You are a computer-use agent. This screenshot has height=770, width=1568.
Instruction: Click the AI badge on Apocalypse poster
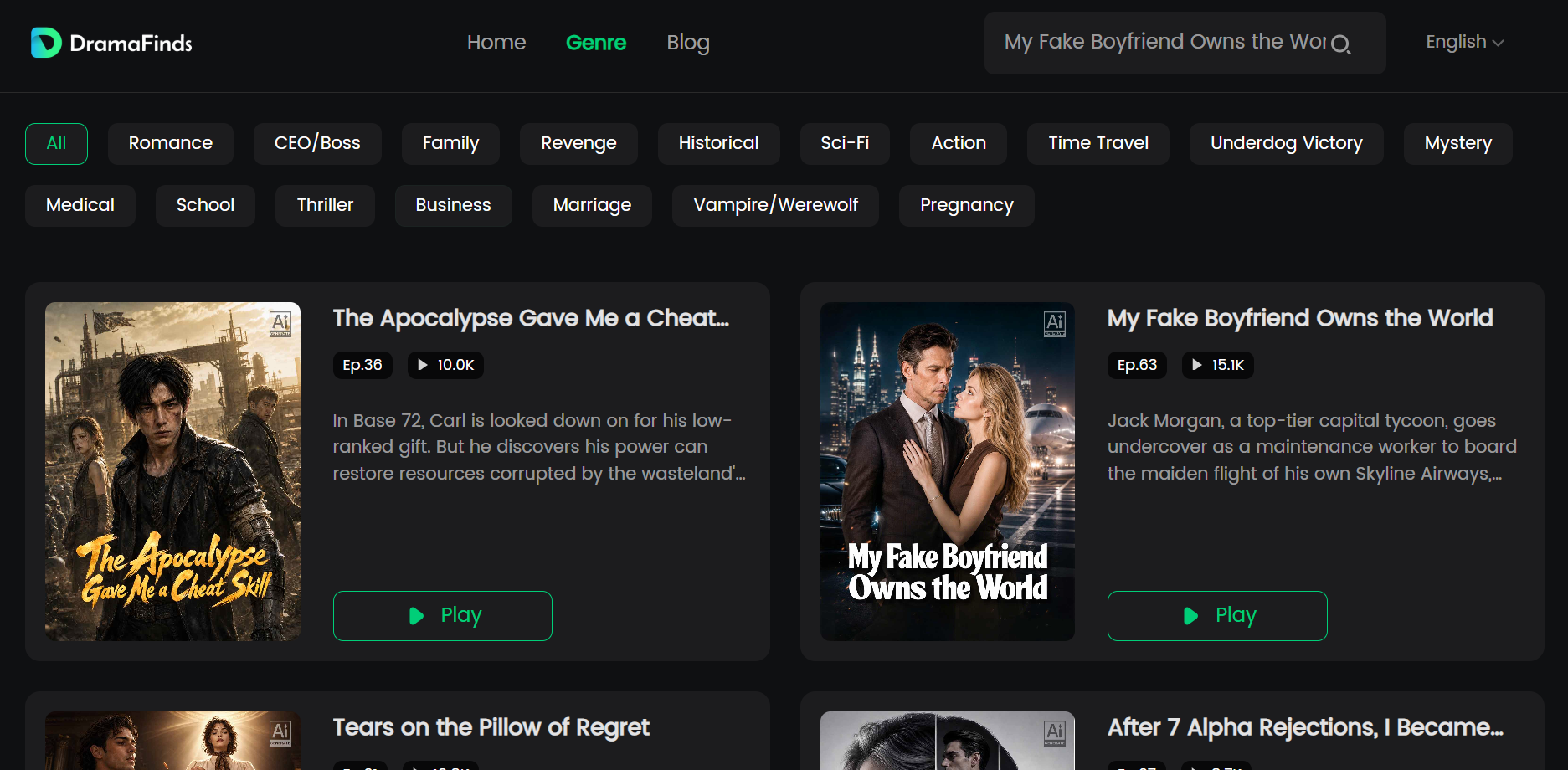point(280,323)
